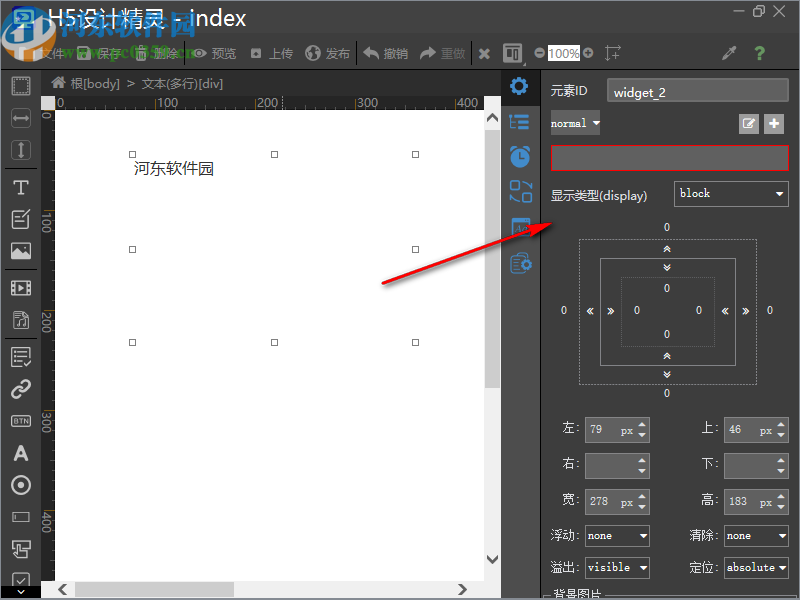Viewport: 800px width, 600px height.
Task: Click the Upload (上传) toolbar button
Action: (272, 53)
